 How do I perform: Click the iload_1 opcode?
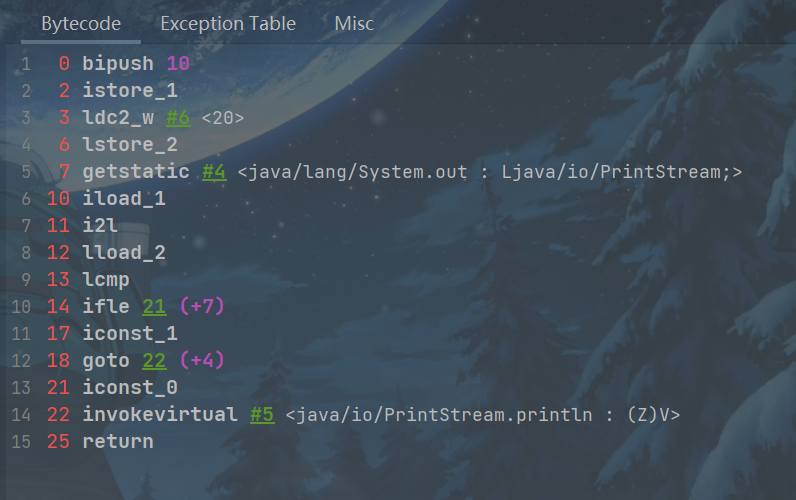coord(124,199)
